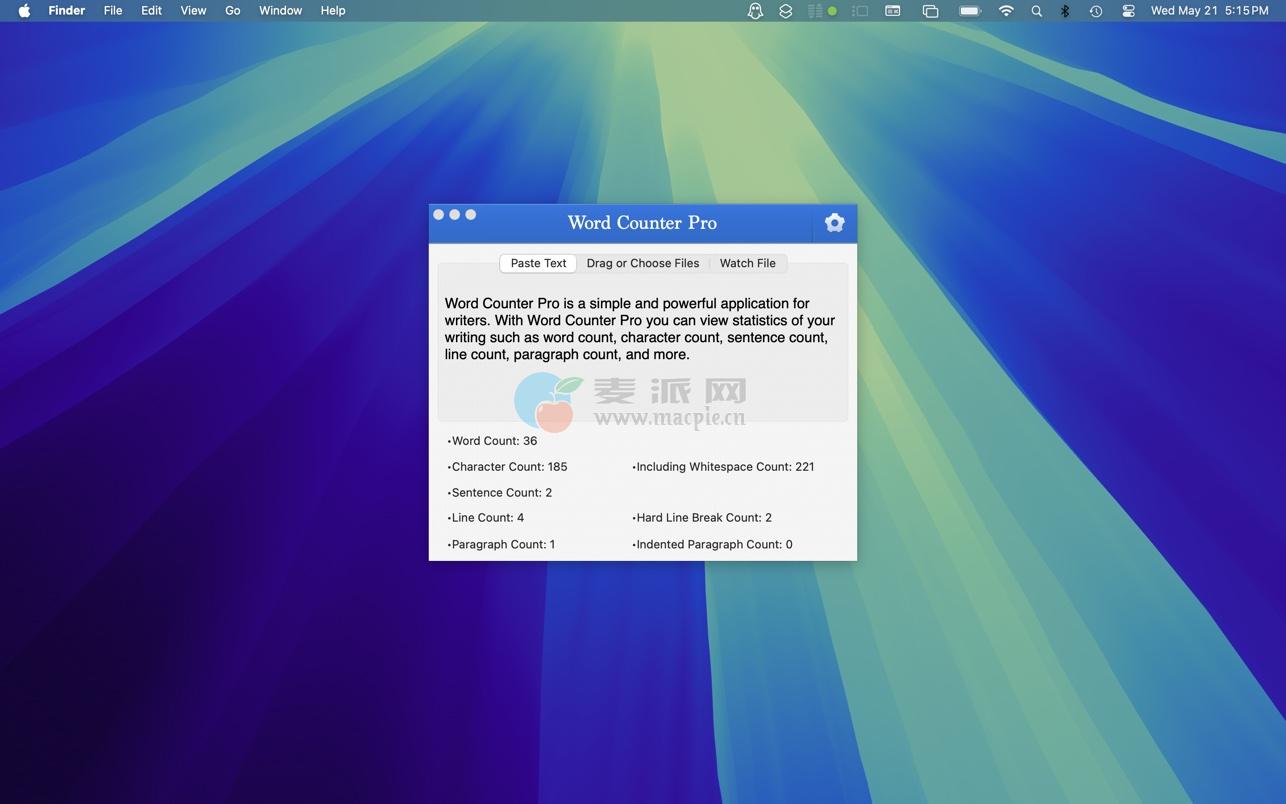Click the Line Count: 4 line
1286x804 pixels.
tap(485, 518)
